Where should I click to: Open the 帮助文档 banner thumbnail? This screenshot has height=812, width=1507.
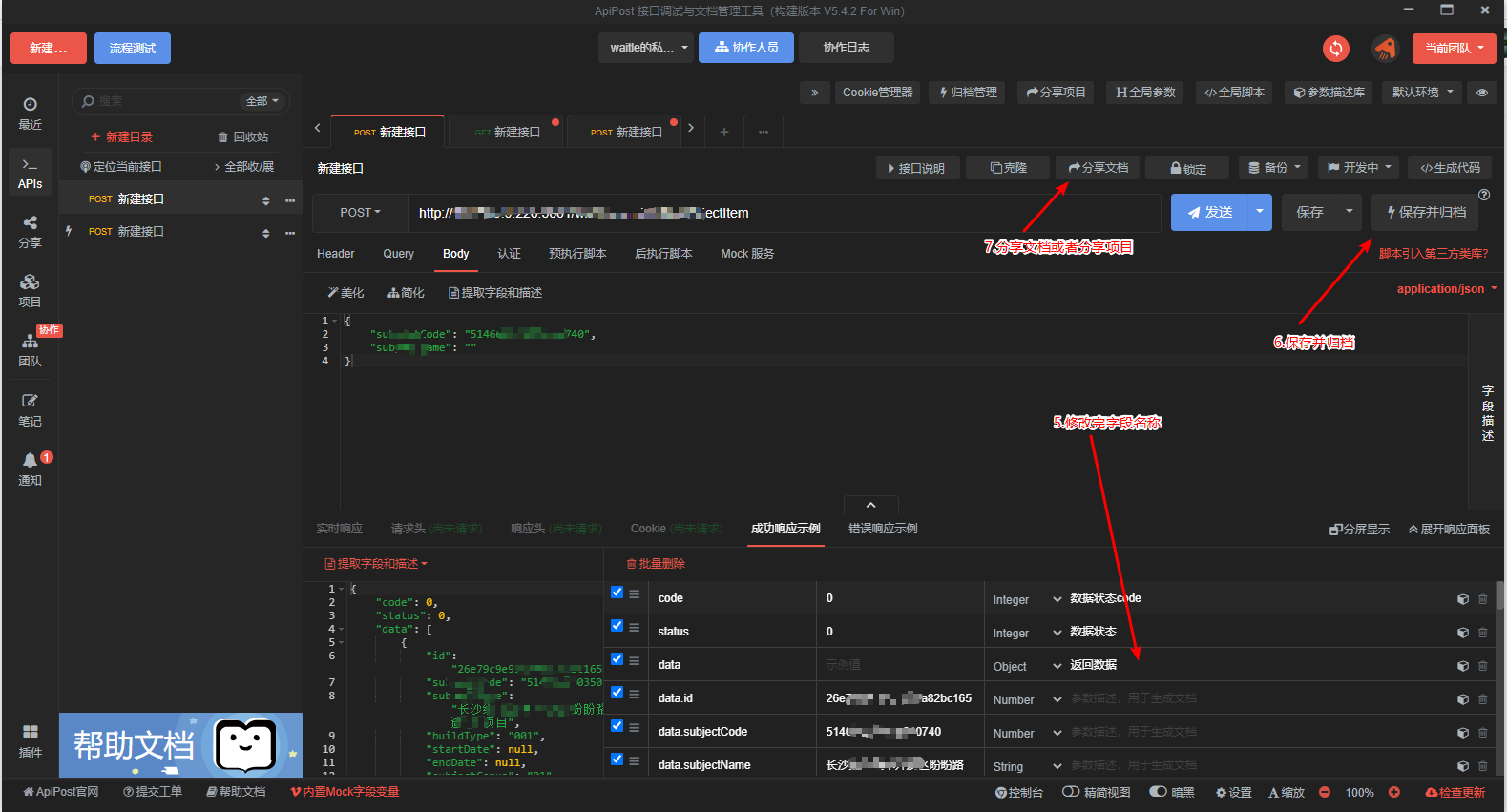point(180,745)
